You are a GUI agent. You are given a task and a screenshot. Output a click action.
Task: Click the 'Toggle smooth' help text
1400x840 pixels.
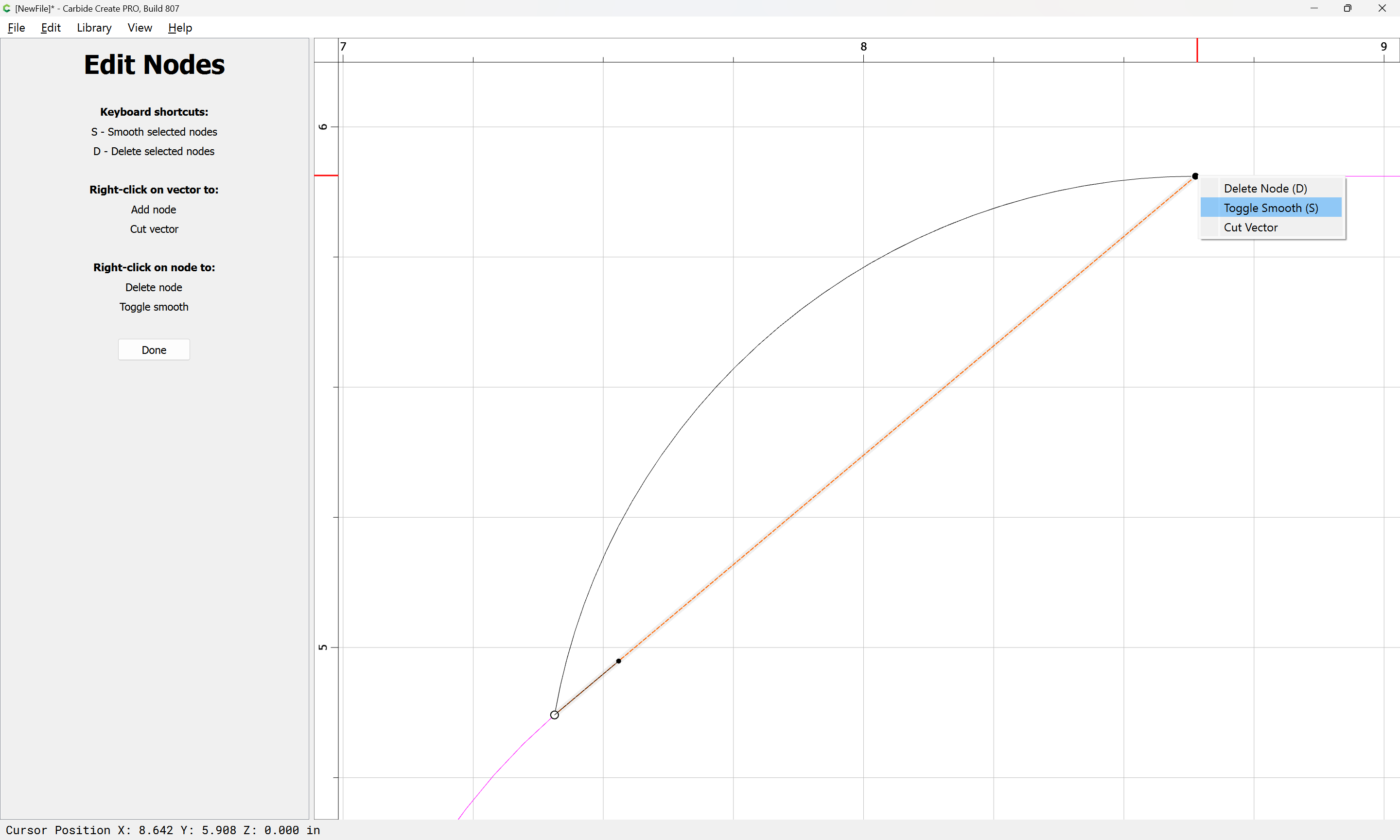point(154,307)
